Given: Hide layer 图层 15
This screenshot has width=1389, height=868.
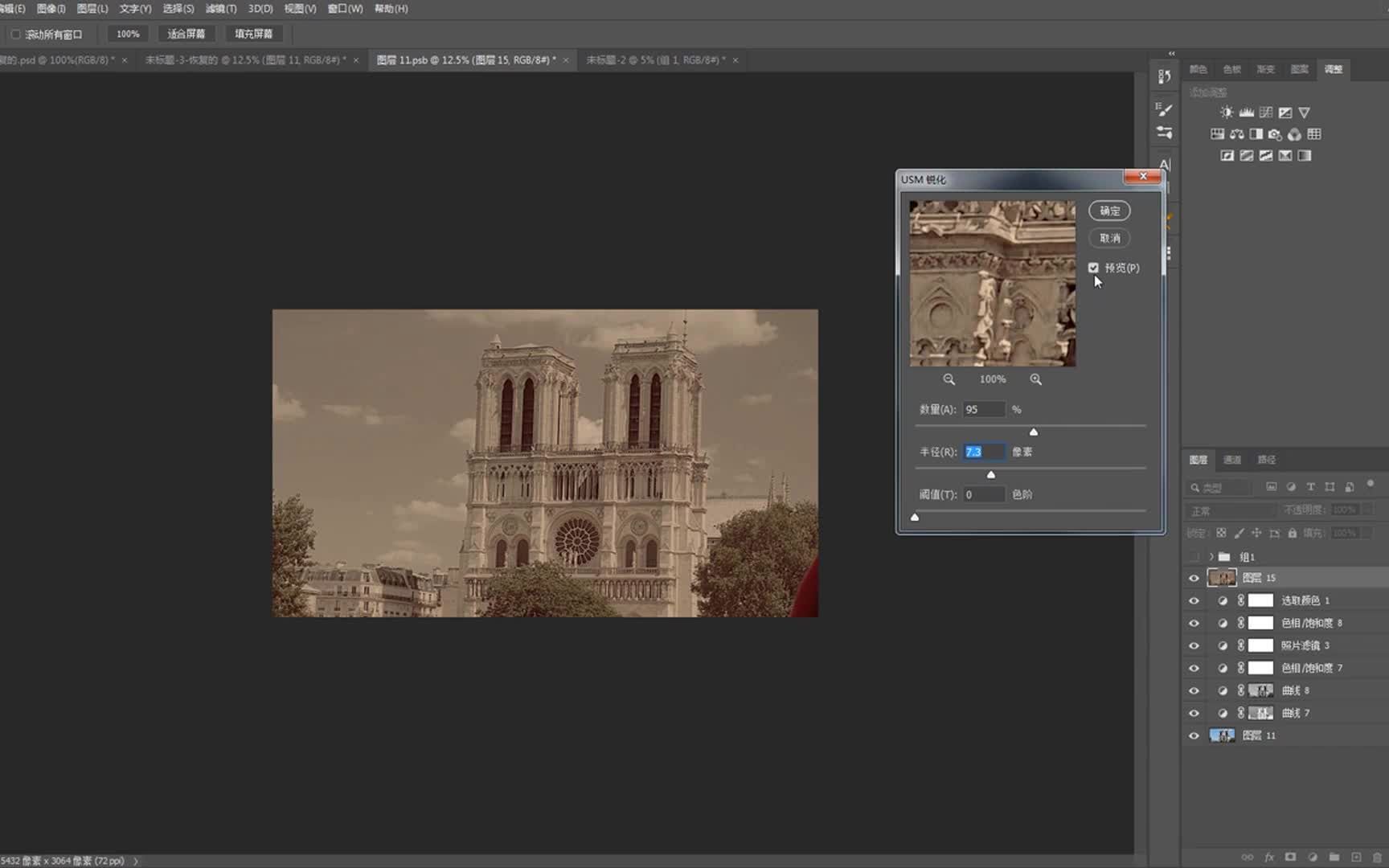Looking at the screenshot, I should pos(1194,578).
